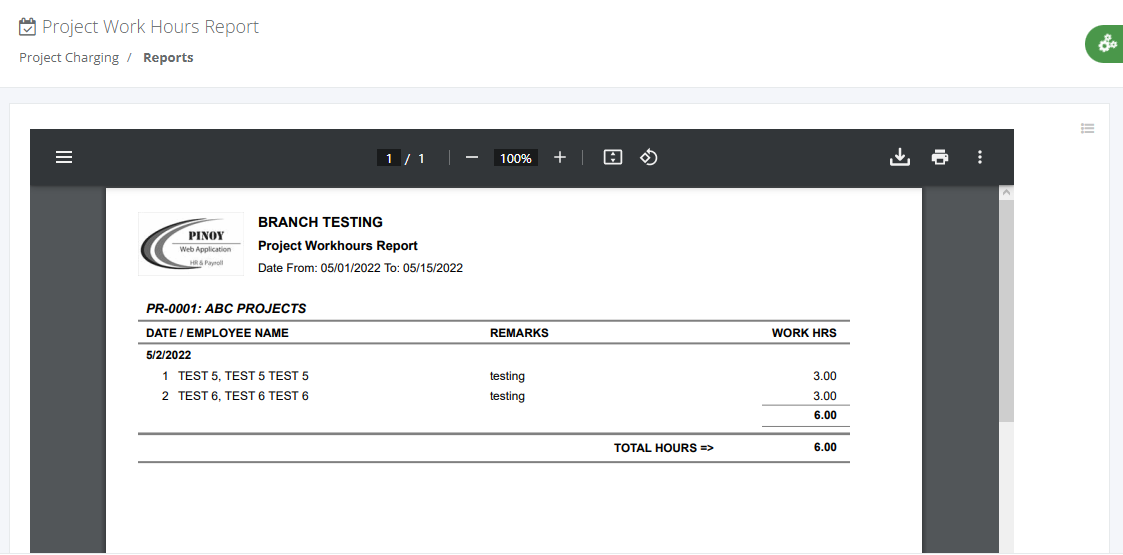The width and height of the screenshot is (1123, 555).
Task: Select the TEST 5 employee row text
Action: click(x=243, y=376)
